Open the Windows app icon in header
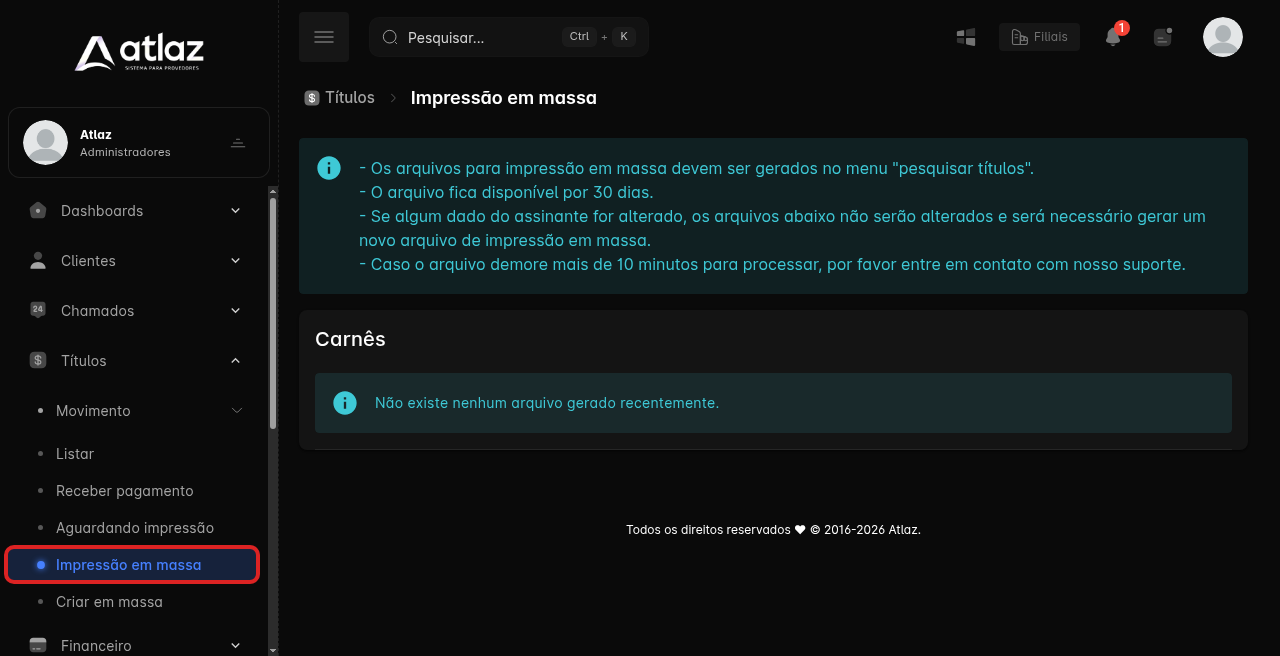 pyautogui.click(x=966, y=37)
